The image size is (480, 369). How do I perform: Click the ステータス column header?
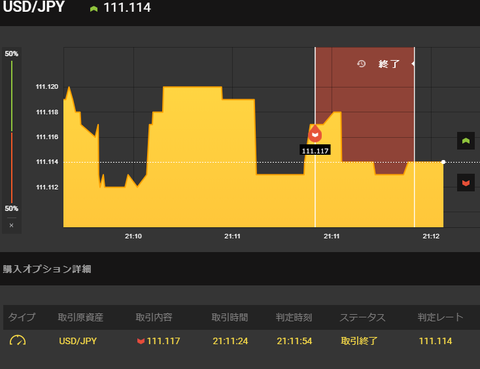pos(363,317)
